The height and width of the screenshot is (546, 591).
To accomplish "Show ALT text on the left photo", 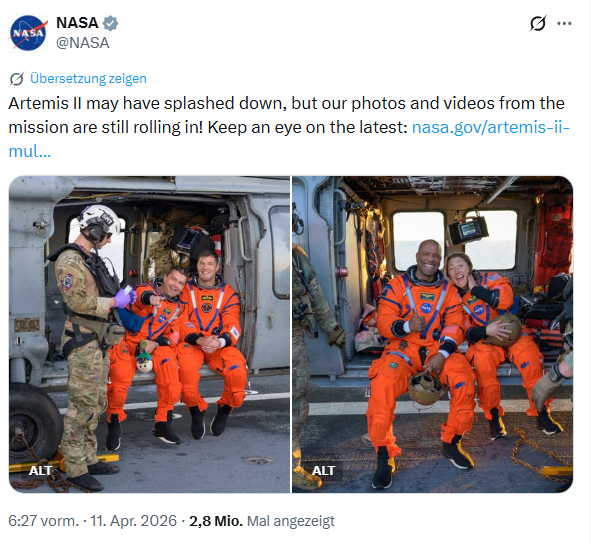I will click(x=40, y=470).
